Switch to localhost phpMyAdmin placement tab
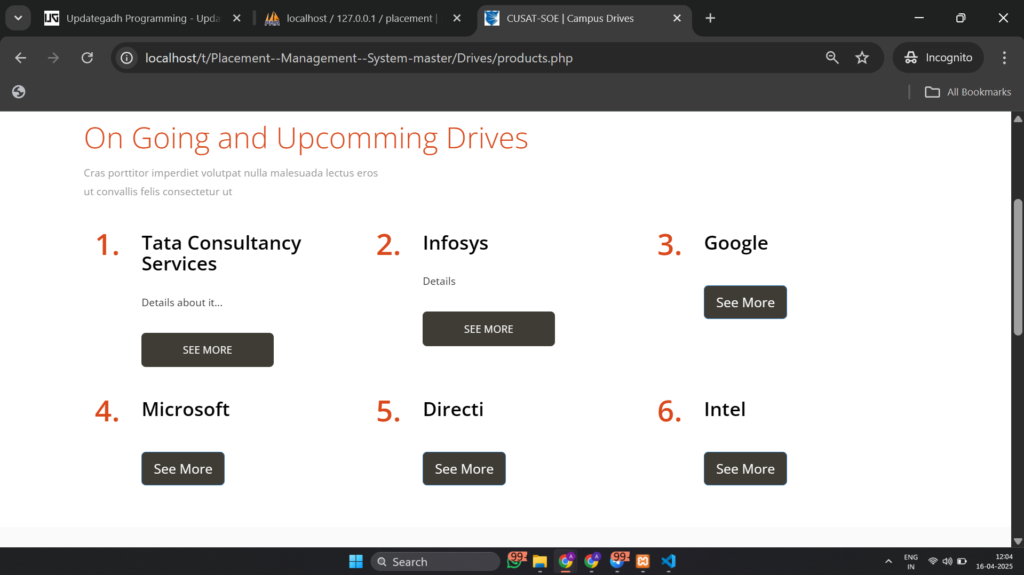 click(360, 18)
